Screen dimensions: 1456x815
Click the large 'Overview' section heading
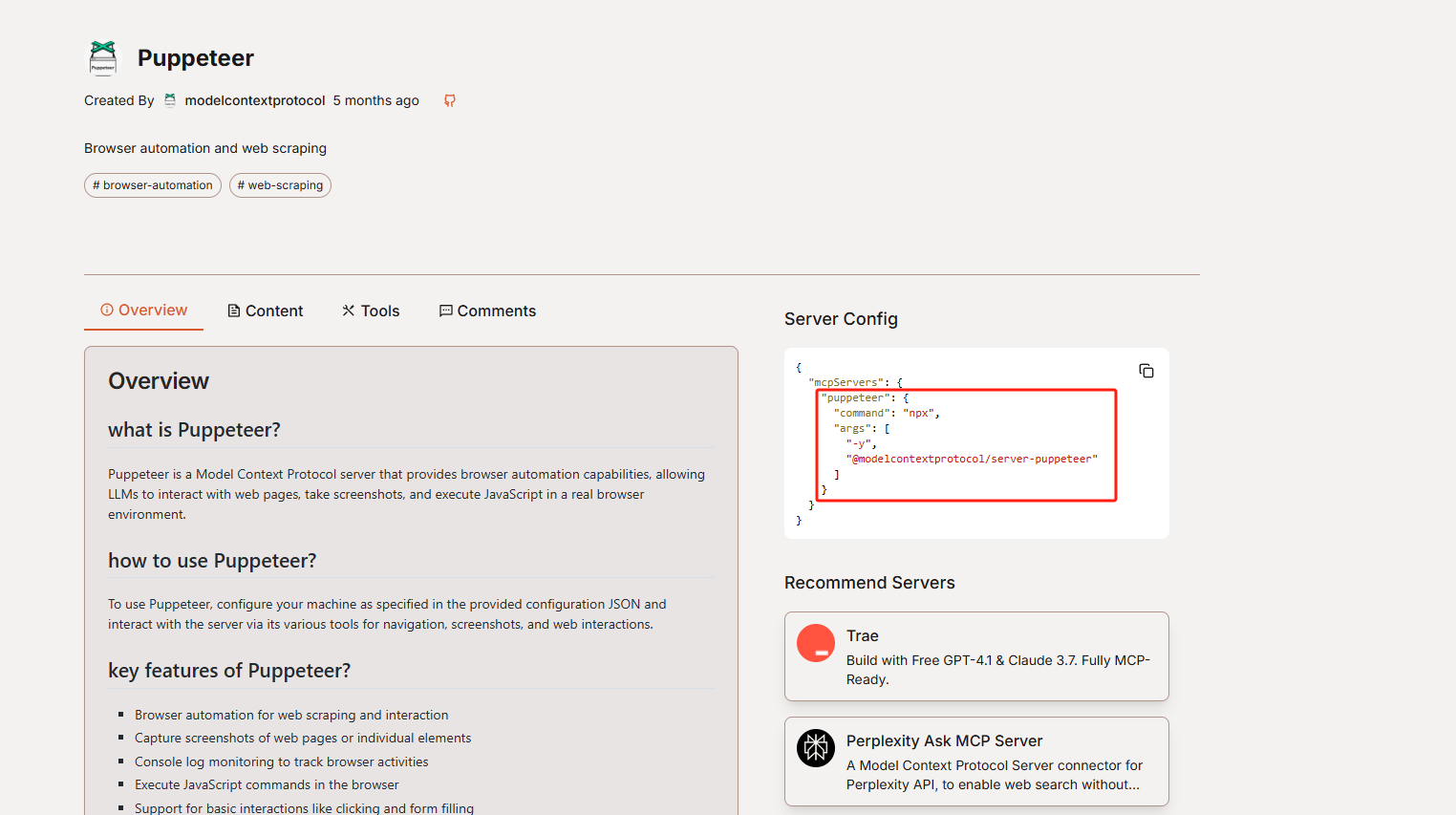point(159,381)
